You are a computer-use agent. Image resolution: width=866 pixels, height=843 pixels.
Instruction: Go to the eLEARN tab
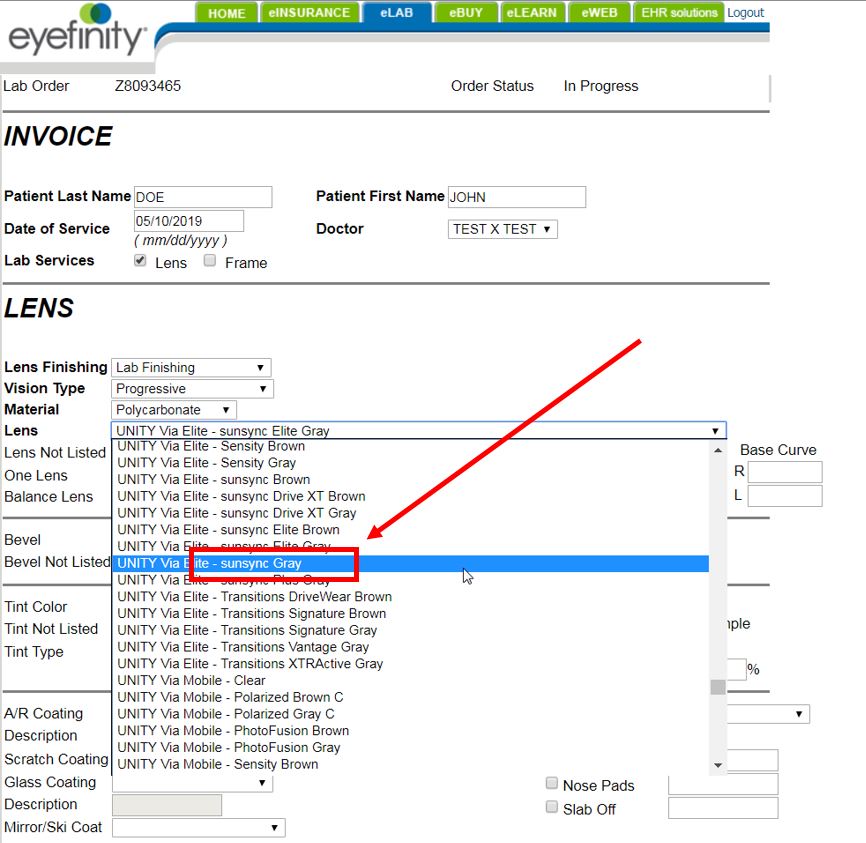[x=532, y=13]
